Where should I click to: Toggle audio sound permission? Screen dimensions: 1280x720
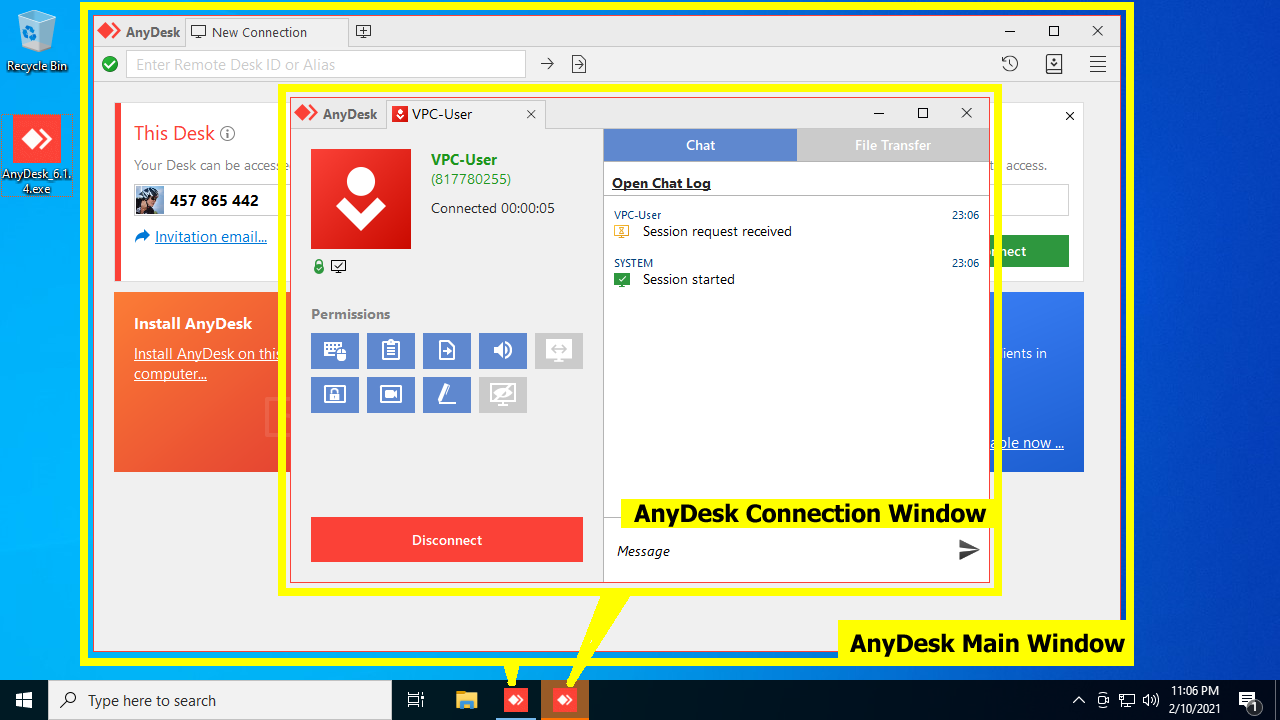tap(503, 351)
